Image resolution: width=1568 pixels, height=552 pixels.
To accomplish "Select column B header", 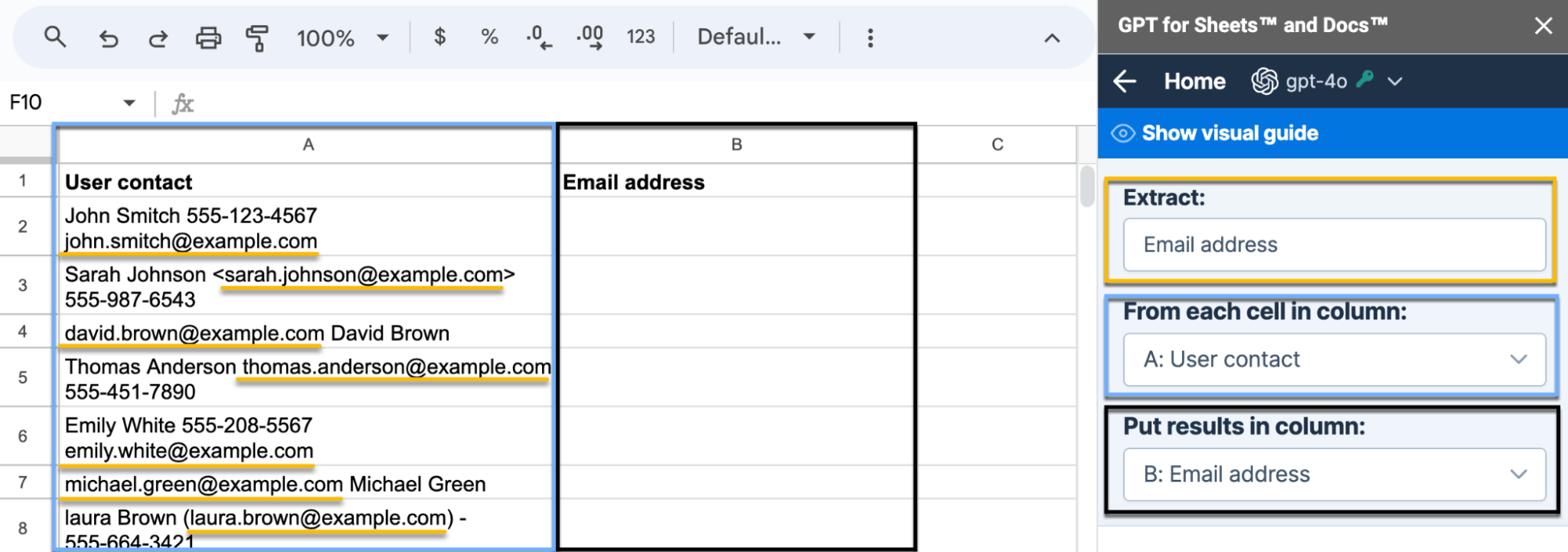I will 736,144.
